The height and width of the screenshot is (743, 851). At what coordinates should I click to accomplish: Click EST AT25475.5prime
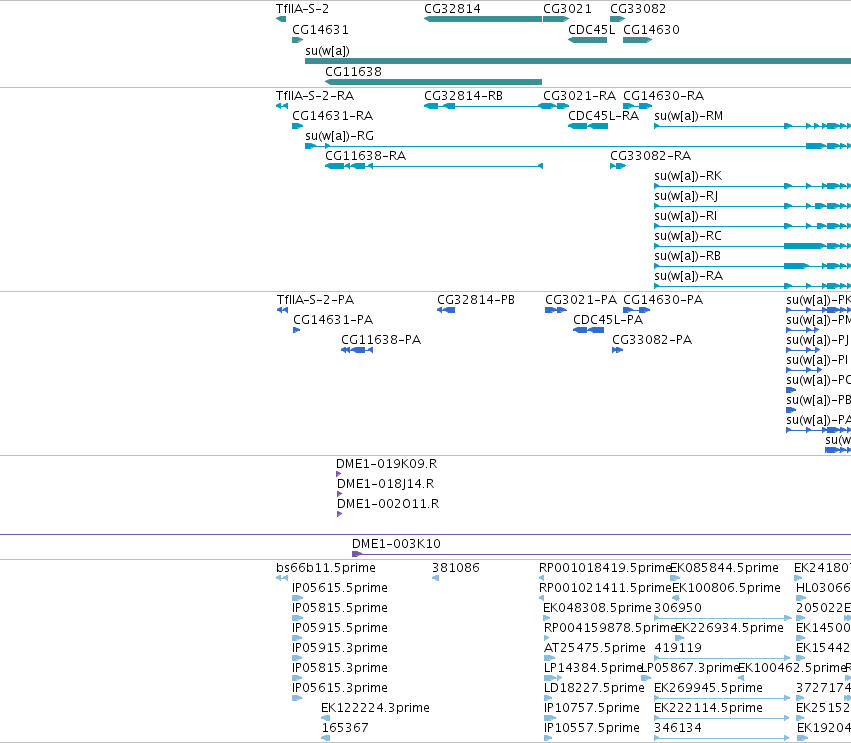[x=594, y=649]
